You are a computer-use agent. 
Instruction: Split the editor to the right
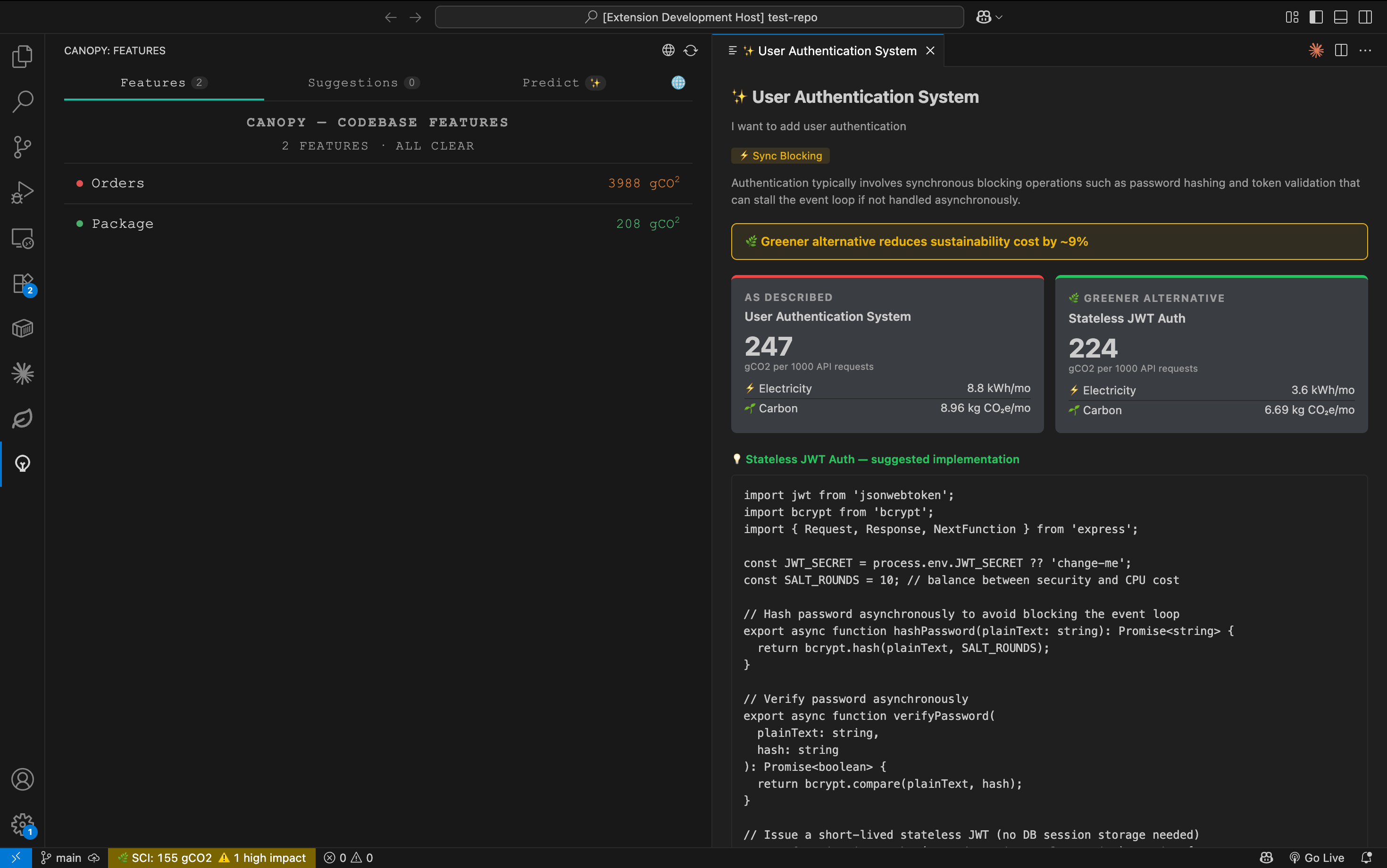tap(1341, 50)
